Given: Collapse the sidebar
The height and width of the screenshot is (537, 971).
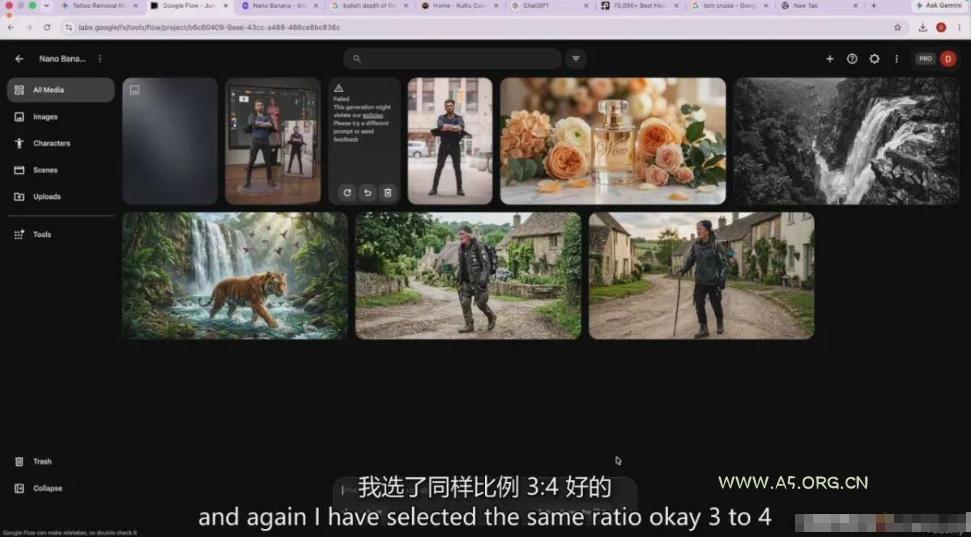Looking at the screenshot, I should coord(61,488).
